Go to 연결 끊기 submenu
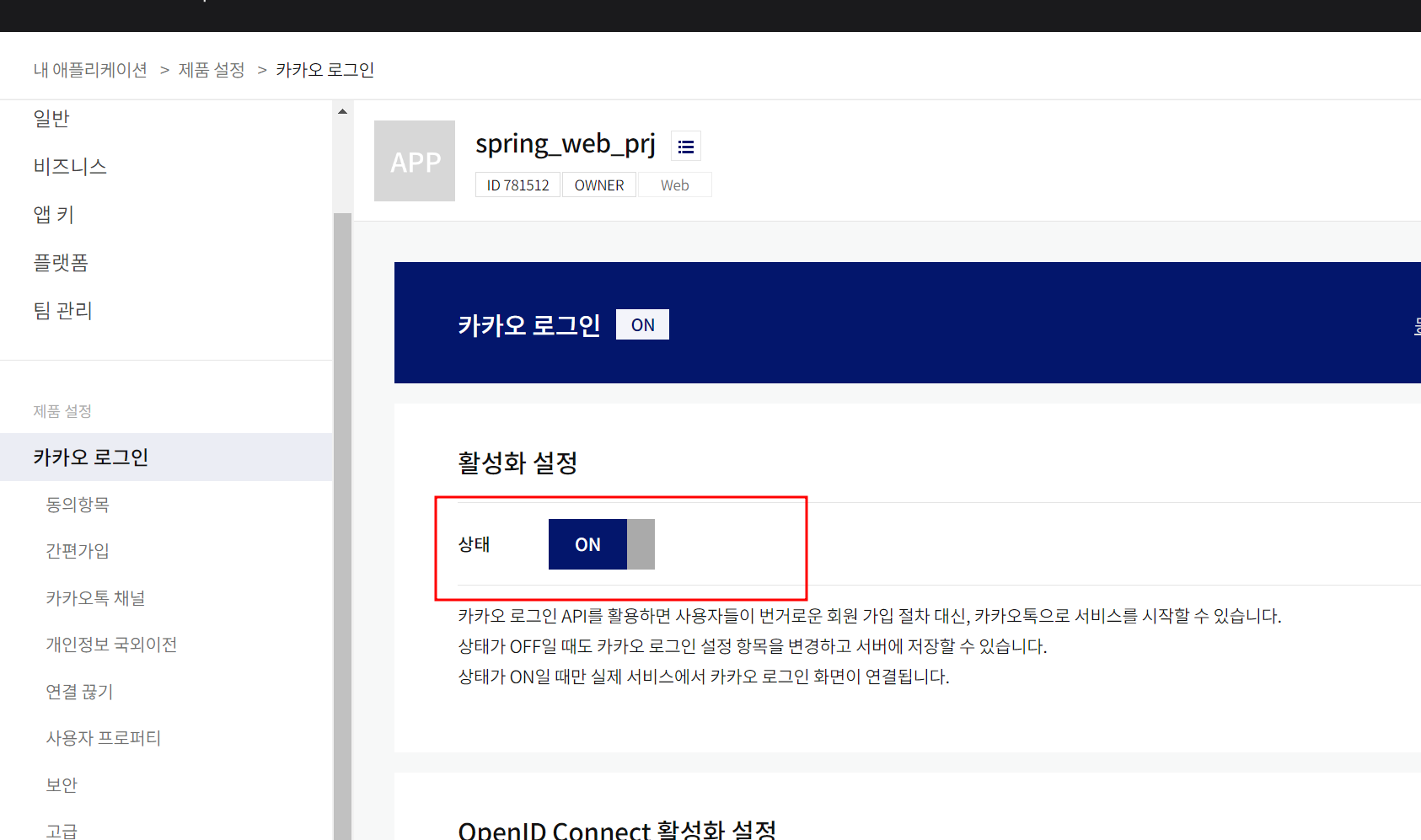Image resolution: width=1421 pixels, height=840 pixels. click(x=79, y=692)
